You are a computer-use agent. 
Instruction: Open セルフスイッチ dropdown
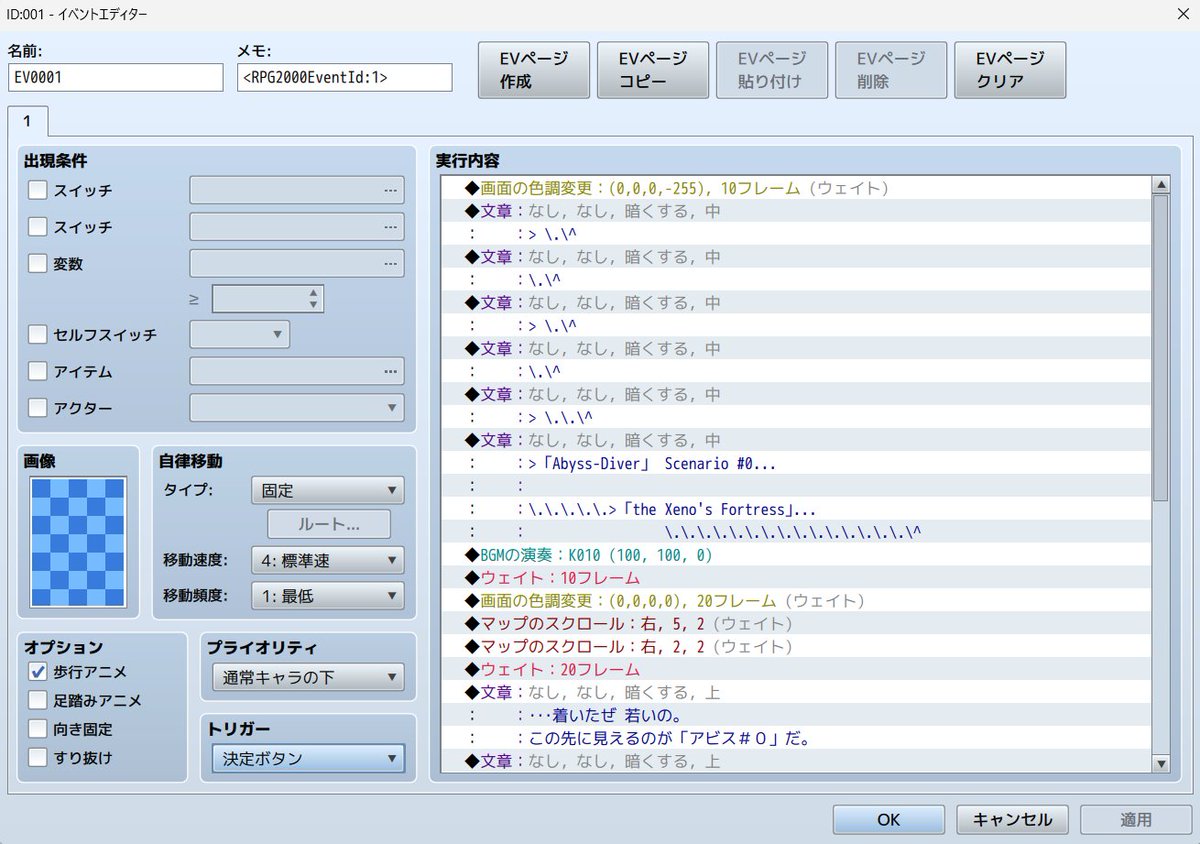click(240, 335)
